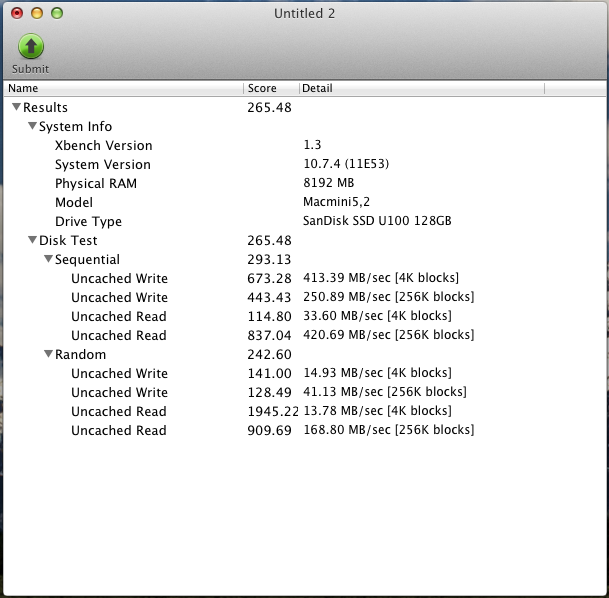Image resolution: width=609 pixels, height=598 pixels.
Task: Click the Macmini5,2 model value
Action: [x=336, y=202]
